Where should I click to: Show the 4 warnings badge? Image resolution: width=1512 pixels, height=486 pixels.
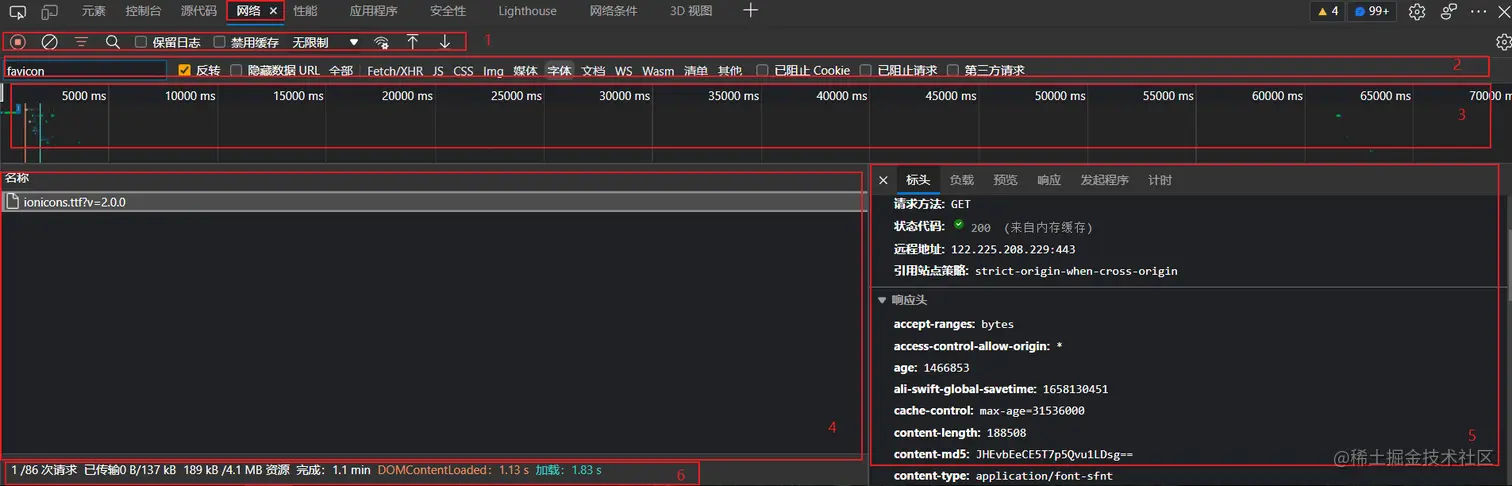pos(1328,11)
